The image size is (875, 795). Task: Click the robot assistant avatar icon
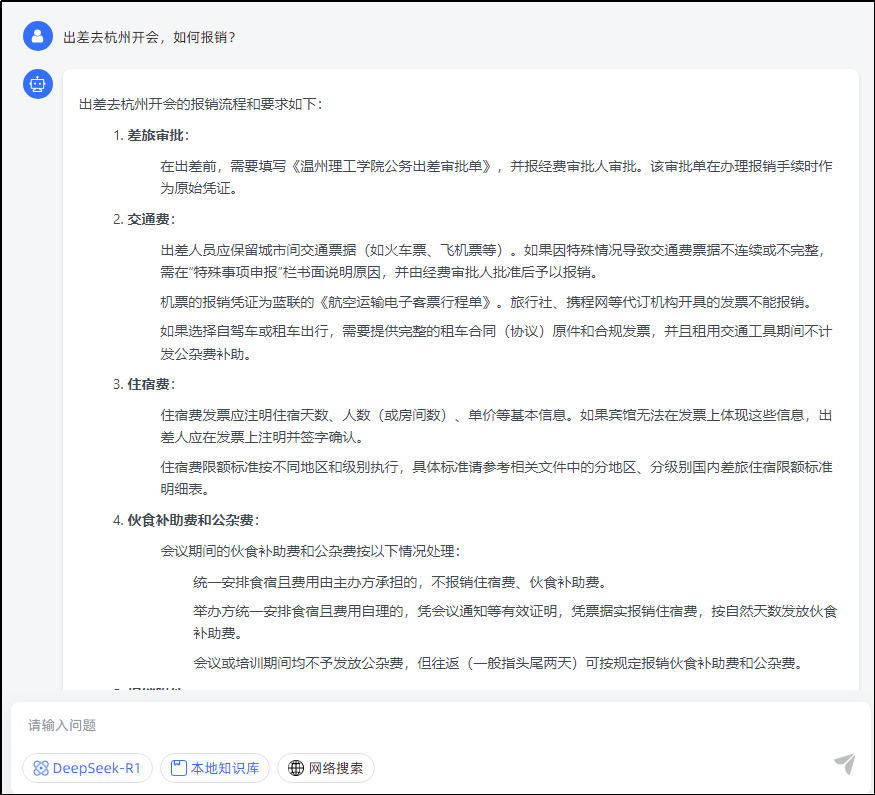click(37, 84)
